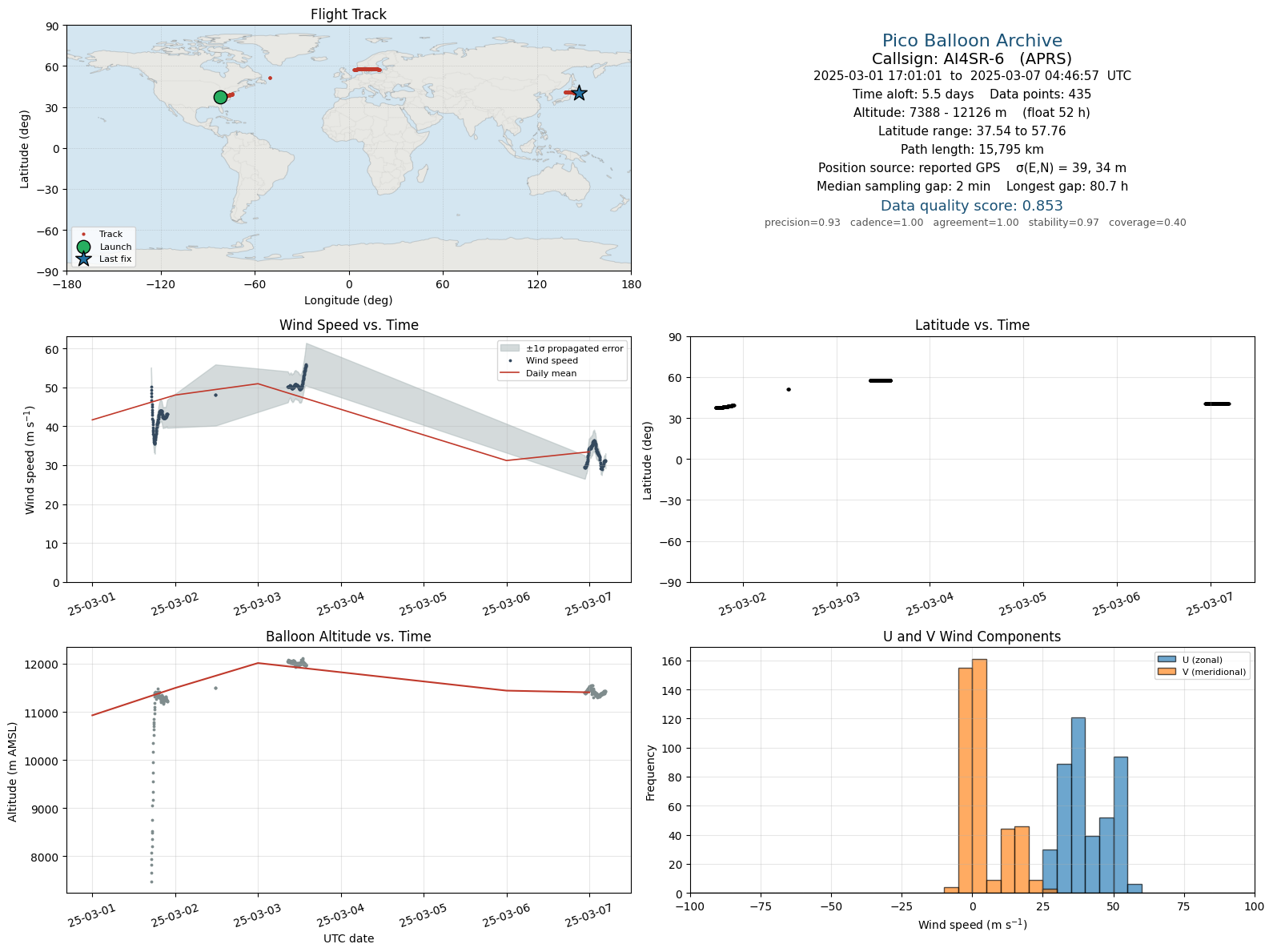Click the green Launch marker on the world map

tap(220, 97)
